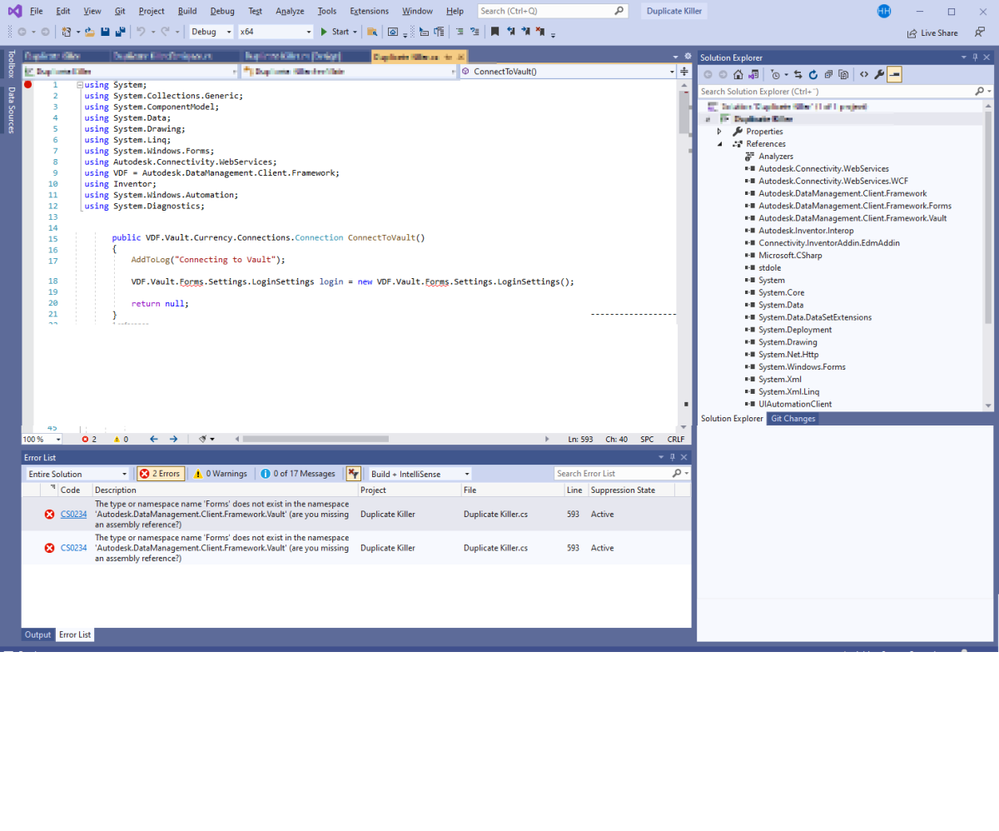Image resolution: width=999 pixels, height=831 pixels.
Task: Click the split editor icon above scrollbar
Action: [x=684, y=71]
